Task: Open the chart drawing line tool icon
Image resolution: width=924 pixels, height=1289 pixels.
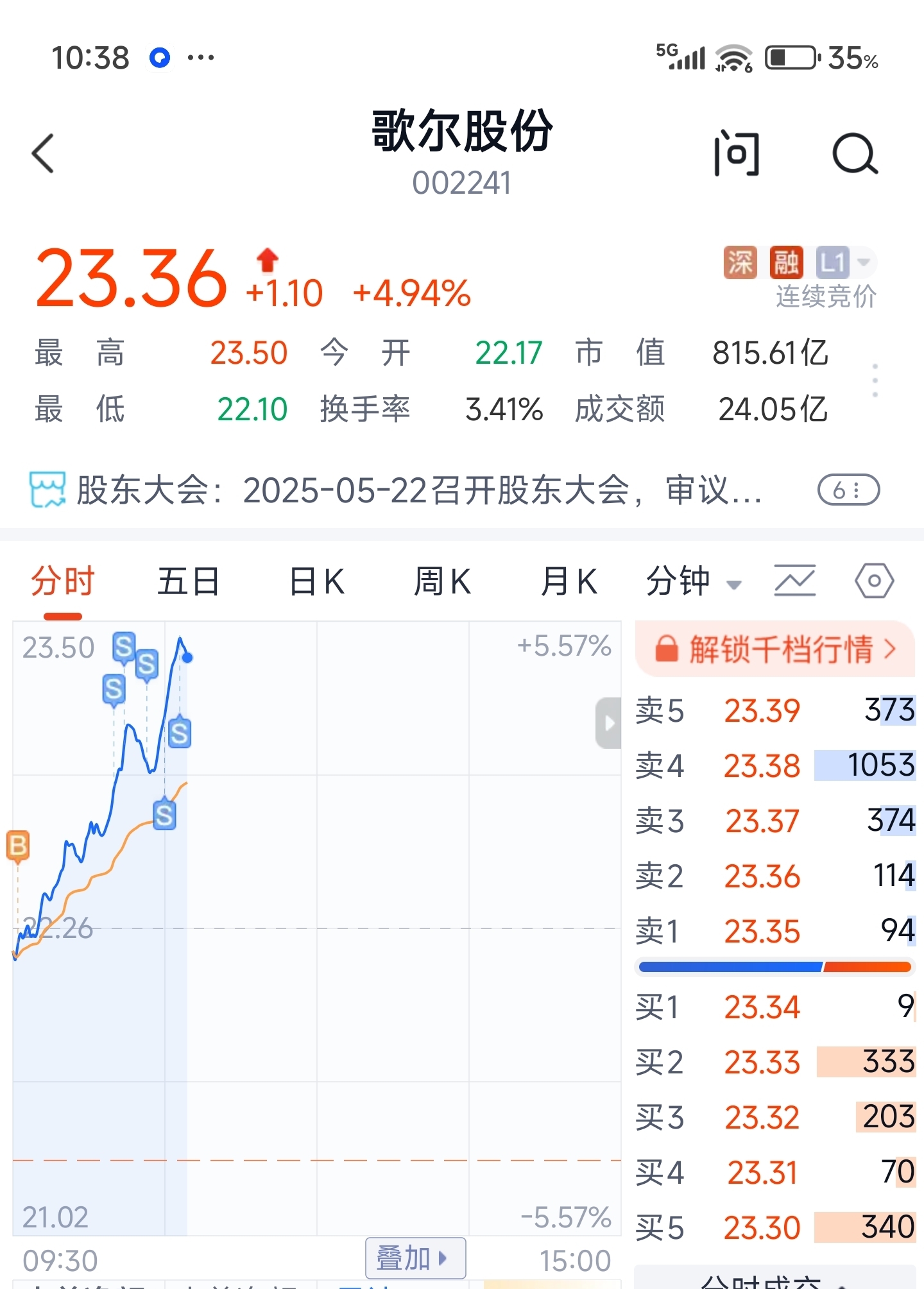Action: click(794, 581)
